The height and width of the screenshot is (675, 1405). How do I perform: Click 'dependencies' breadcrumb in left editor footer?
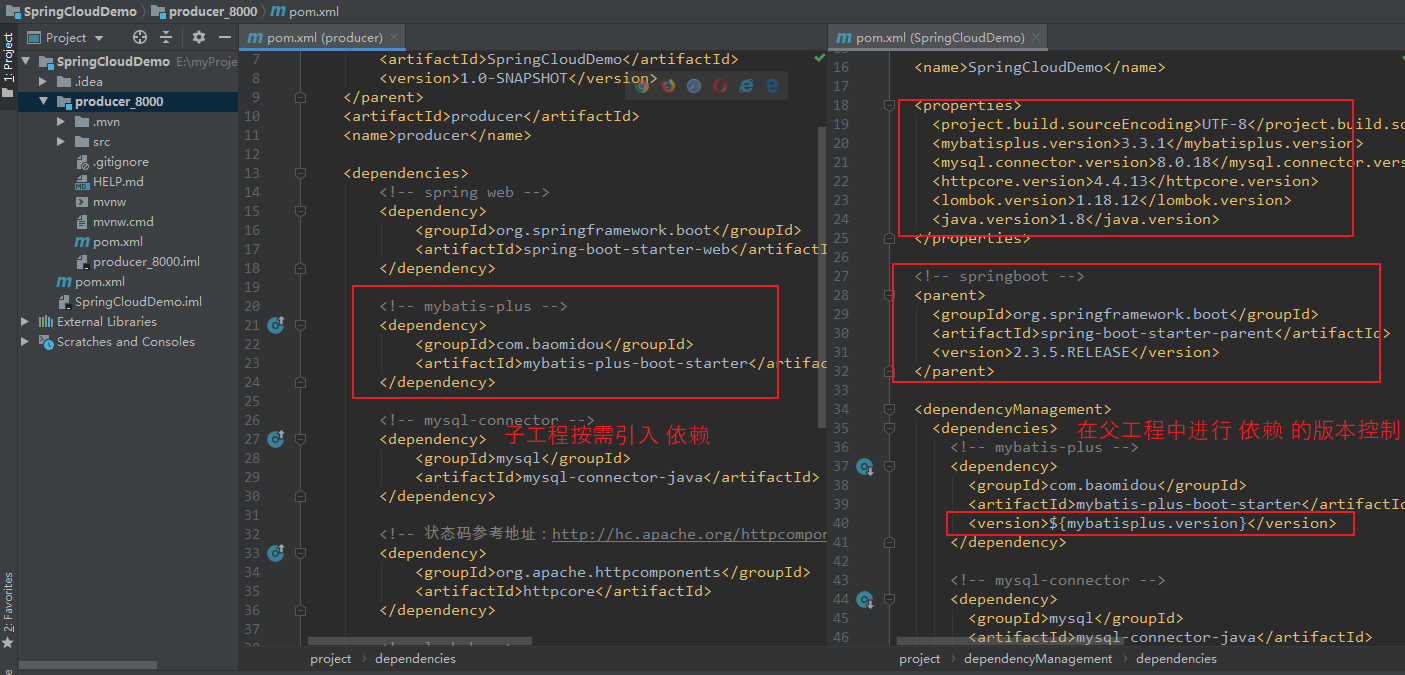[415, 659]
